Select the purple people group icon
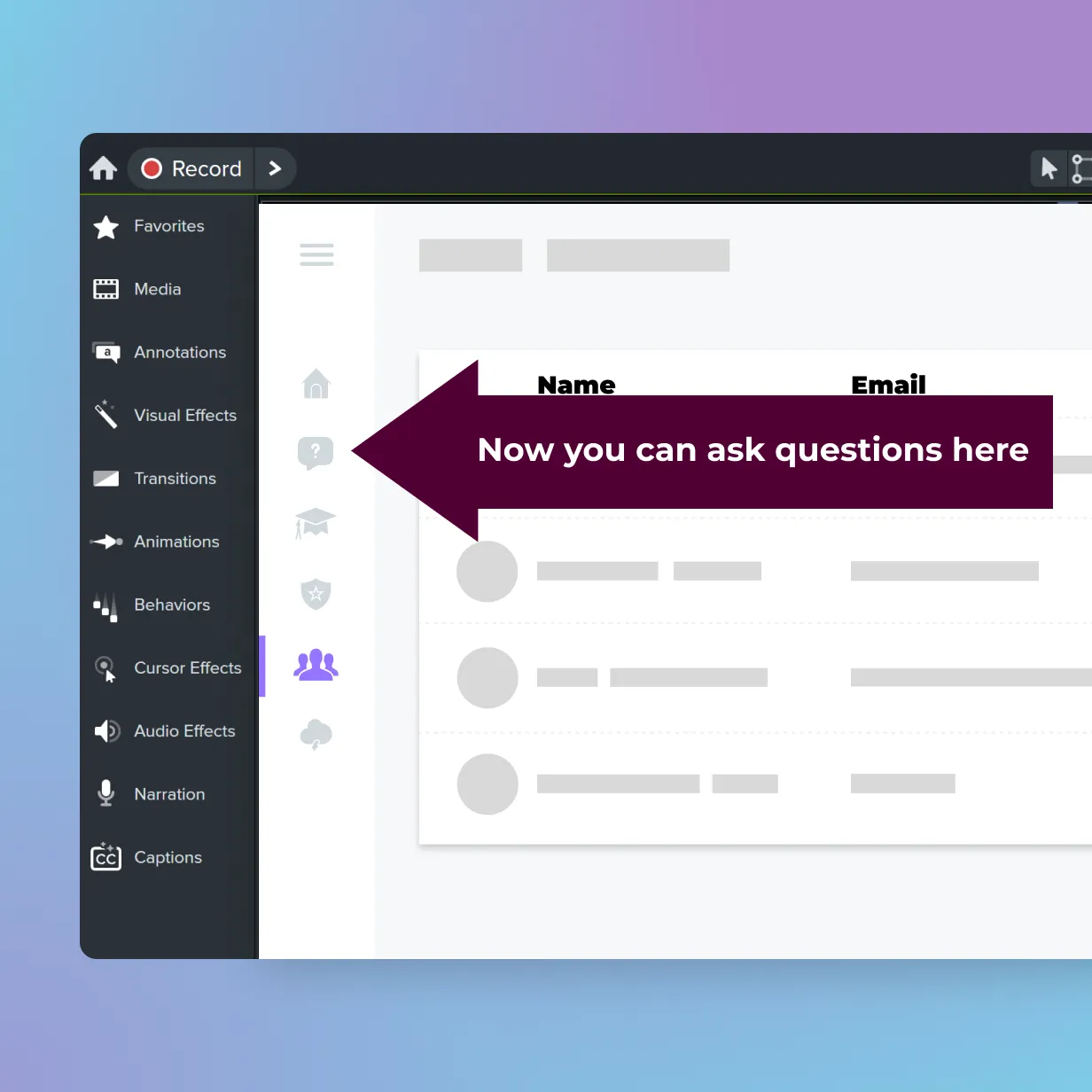1092x1092 pixels. point(316,665)
